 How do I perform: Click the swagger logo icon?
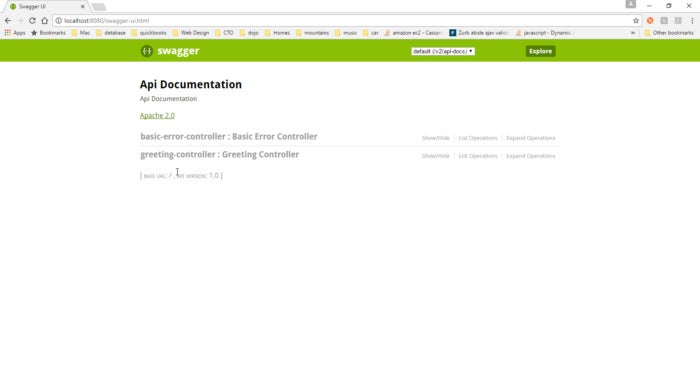click(146, 51)
